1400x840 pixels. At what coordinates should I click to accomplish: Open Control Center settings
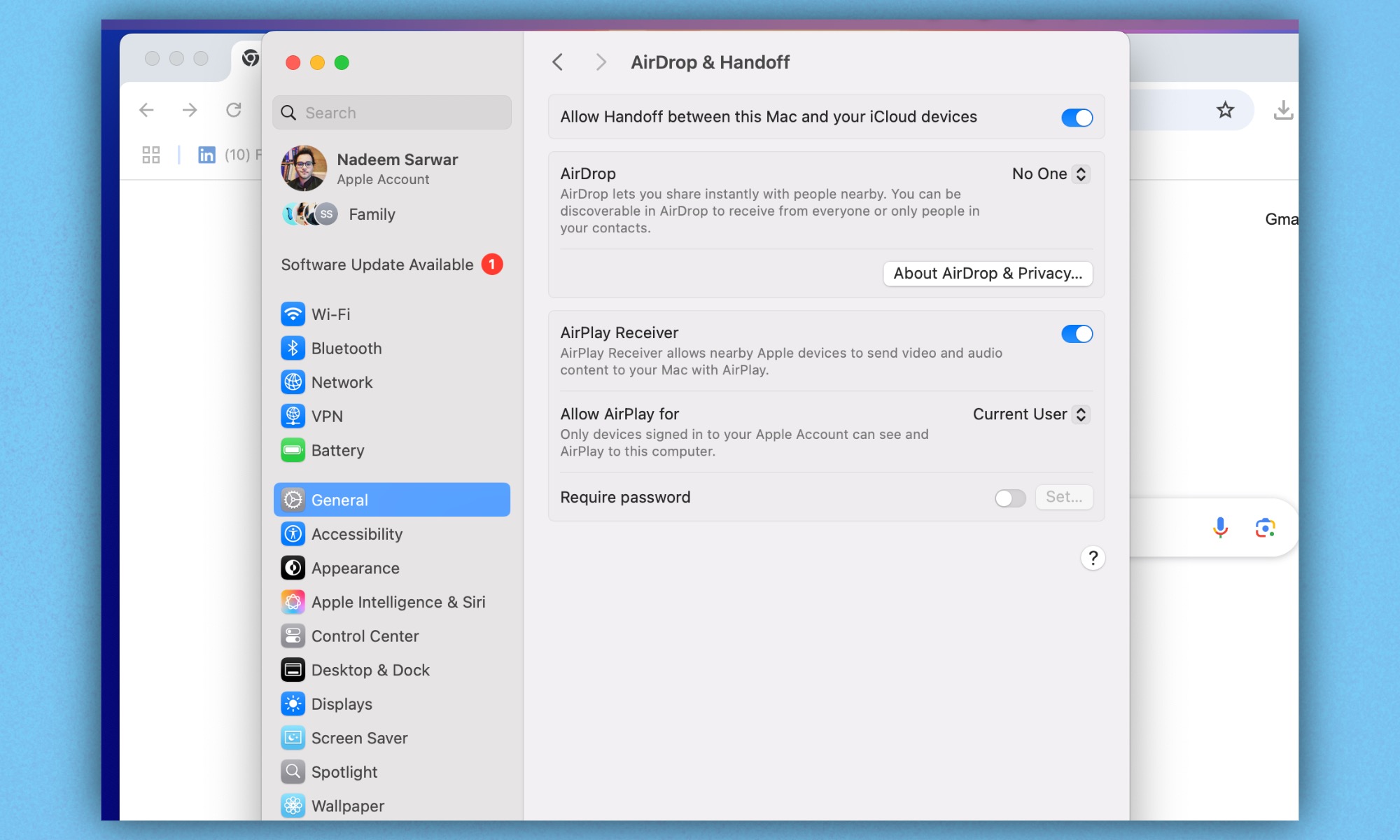tap(364, 636)
